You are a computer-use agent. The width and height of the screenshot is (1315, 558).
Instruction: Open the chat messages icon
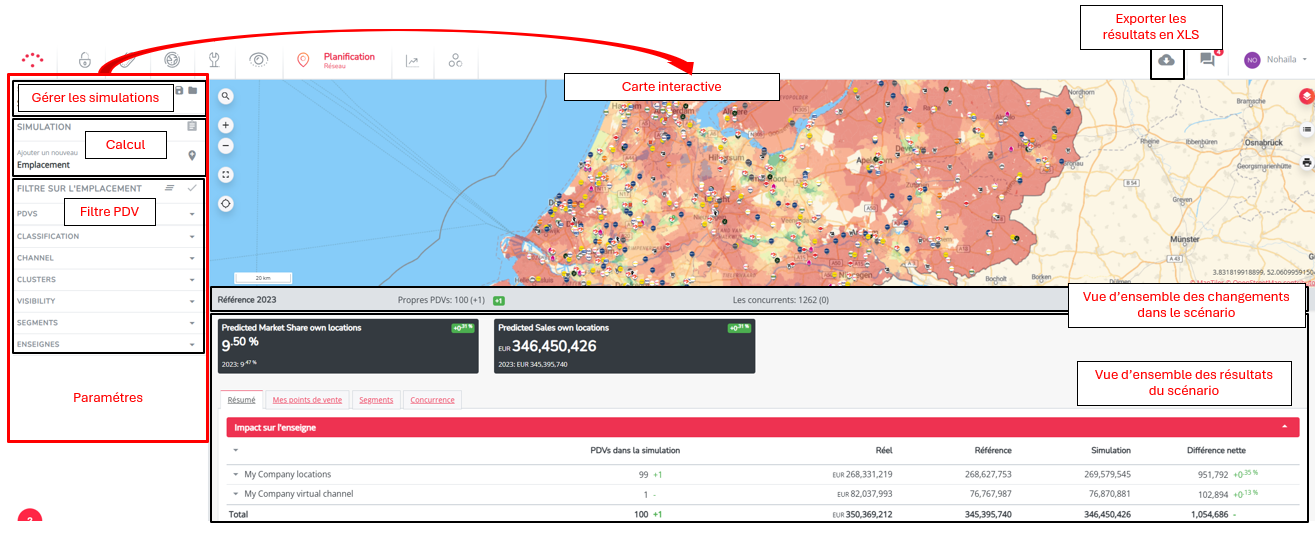pyautogui.click(x=1207, y=60)
